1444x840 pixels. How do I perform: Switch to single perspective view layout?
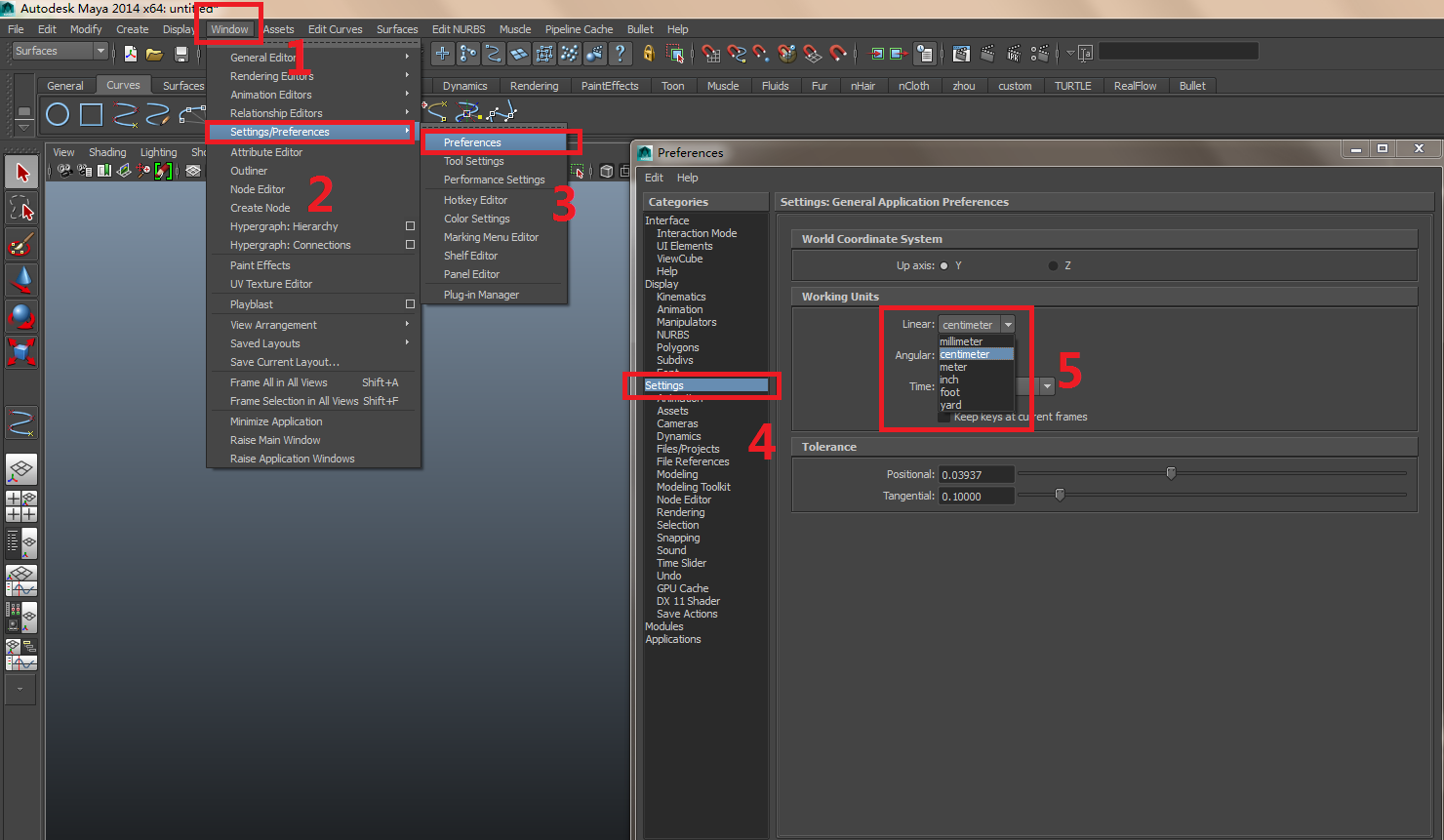(21, 469)
